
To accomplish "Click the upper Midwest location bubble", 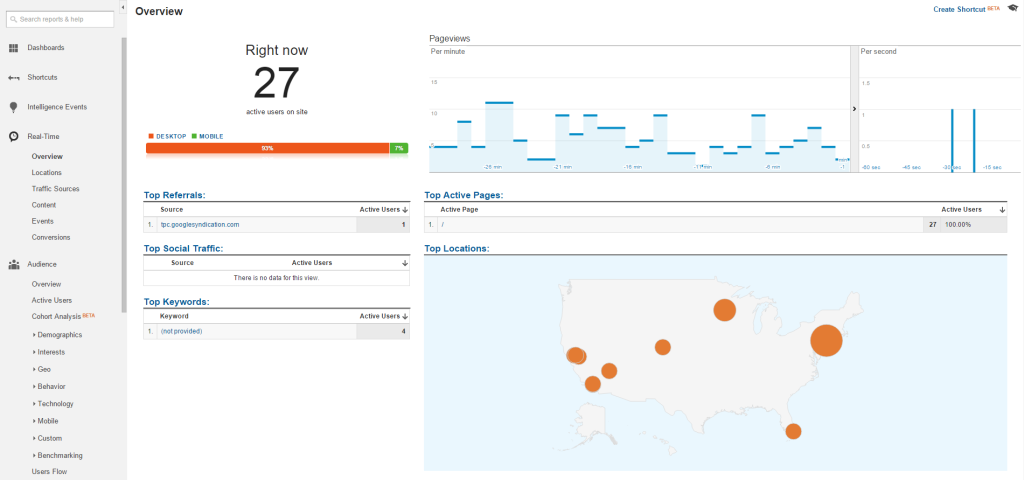I will pyautogui.click(x=724, y=310).
